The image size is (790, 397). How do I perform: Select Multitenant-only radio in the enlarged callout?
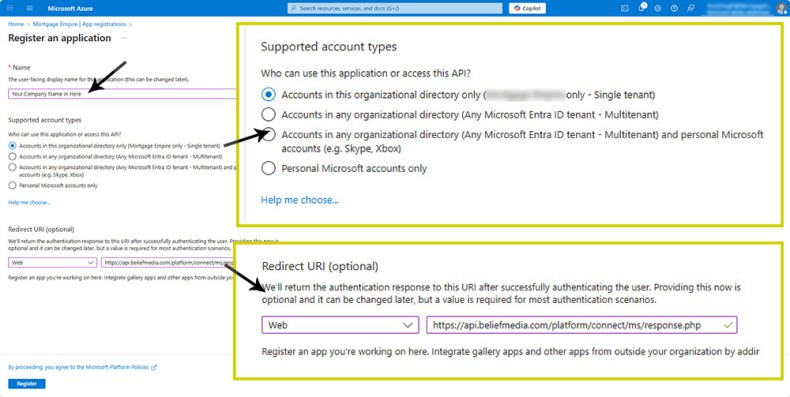point(269,114)
